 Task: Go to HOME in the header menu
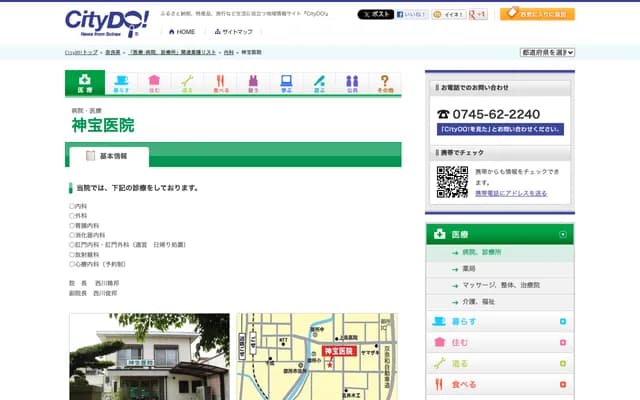click(x=179, y=32)
